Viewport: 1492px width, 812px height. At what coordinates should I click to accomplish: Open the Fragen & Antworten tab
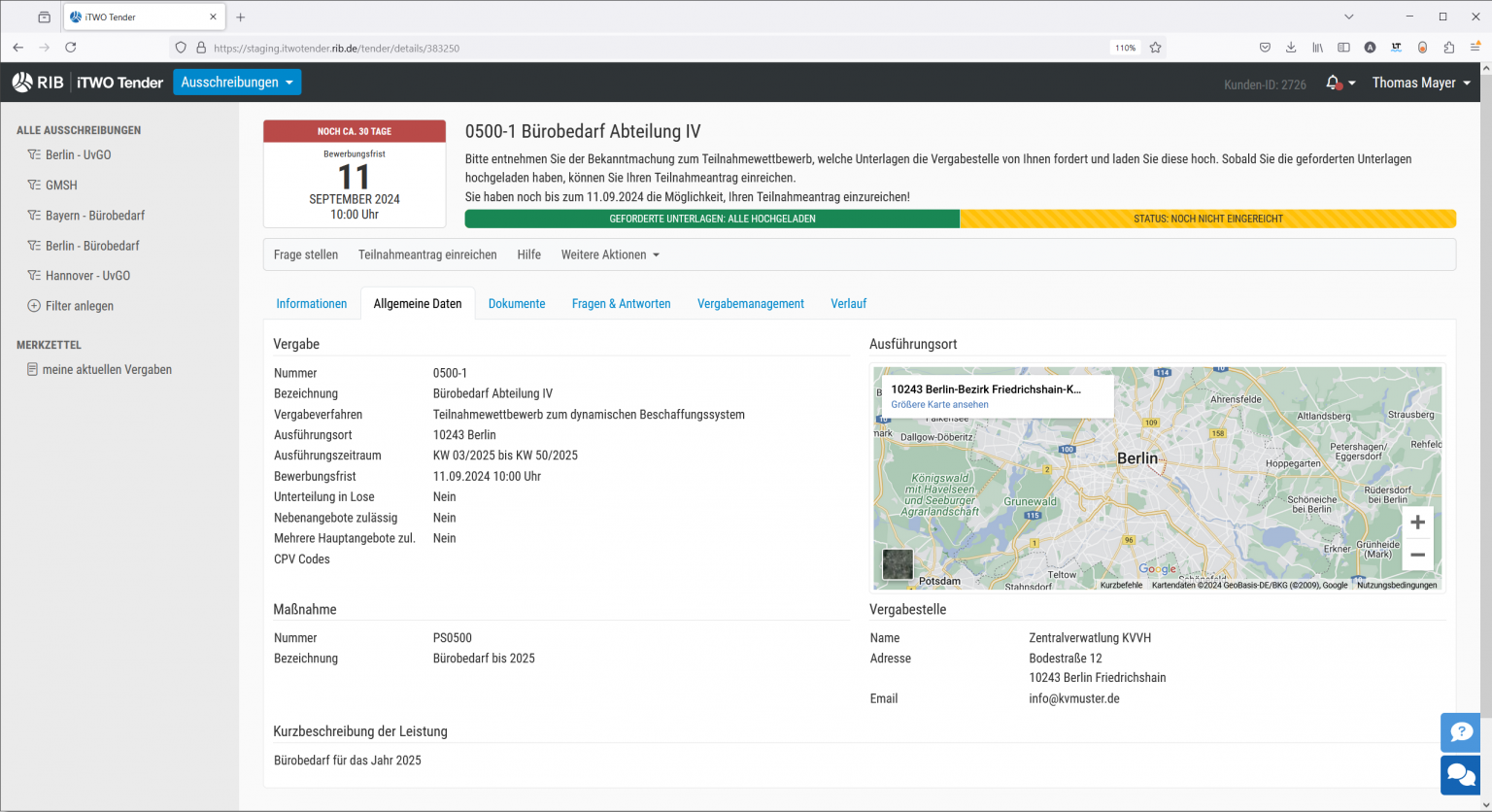coord(621,304)
